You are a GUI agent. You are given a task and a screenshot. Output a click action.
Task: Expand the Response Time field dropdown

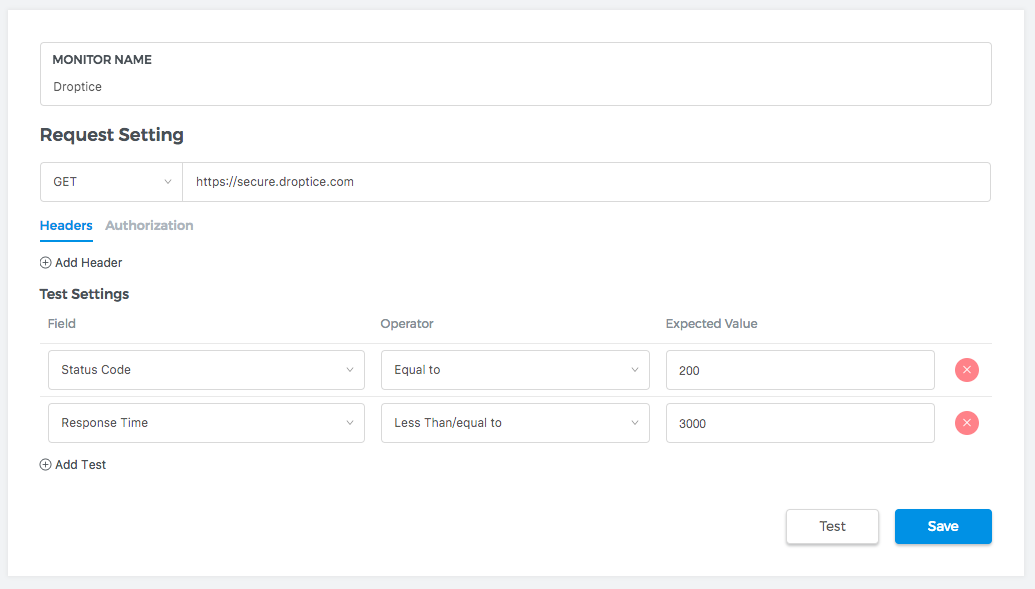206,423
